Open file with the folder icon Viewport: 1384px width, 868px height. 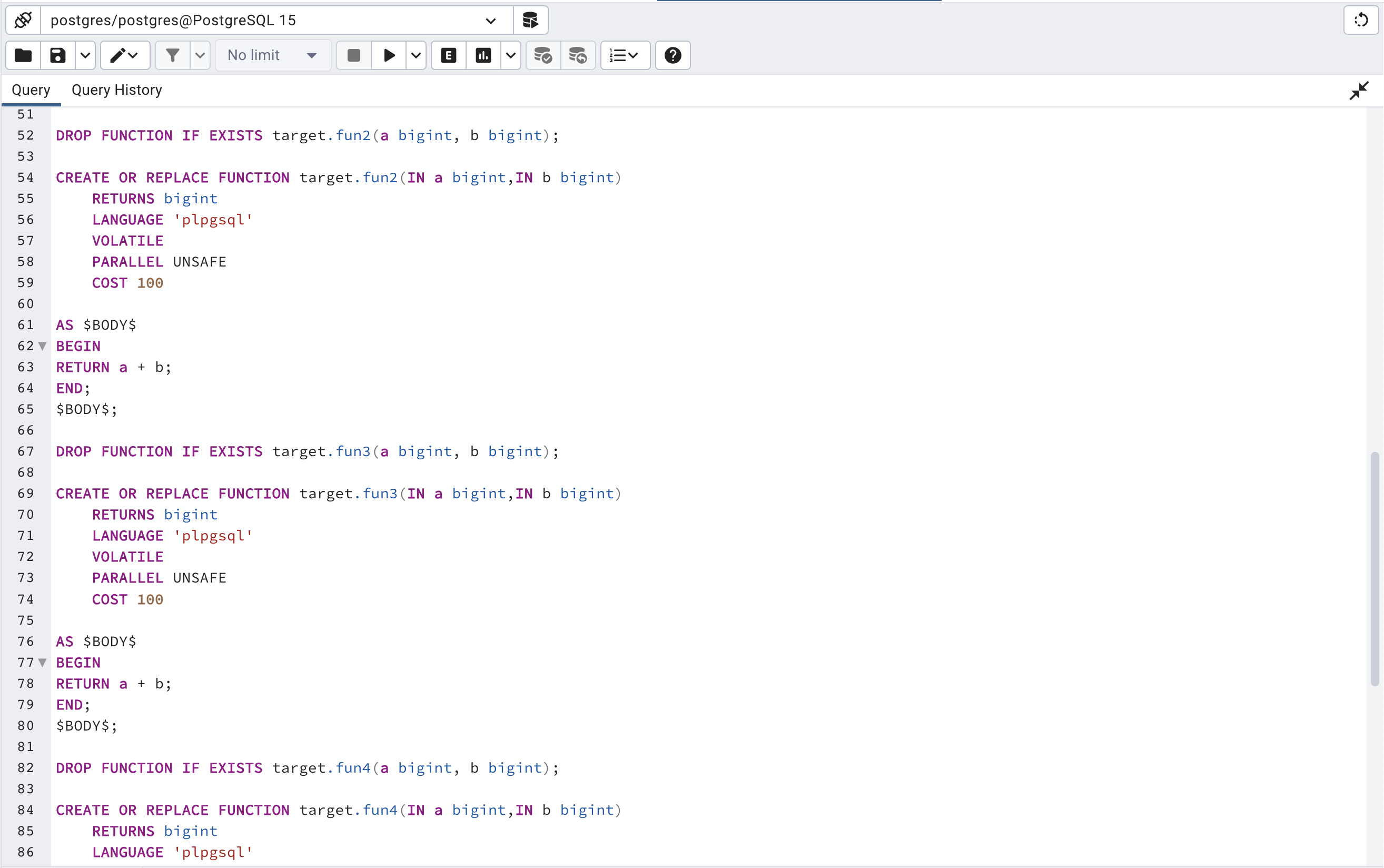point(24,56)
